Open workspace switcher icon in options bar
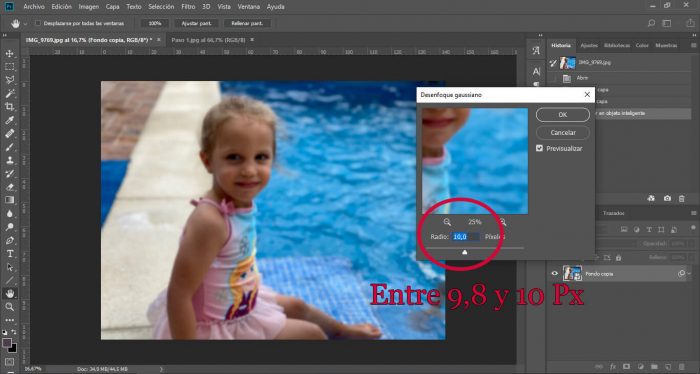 pos(667,23)
